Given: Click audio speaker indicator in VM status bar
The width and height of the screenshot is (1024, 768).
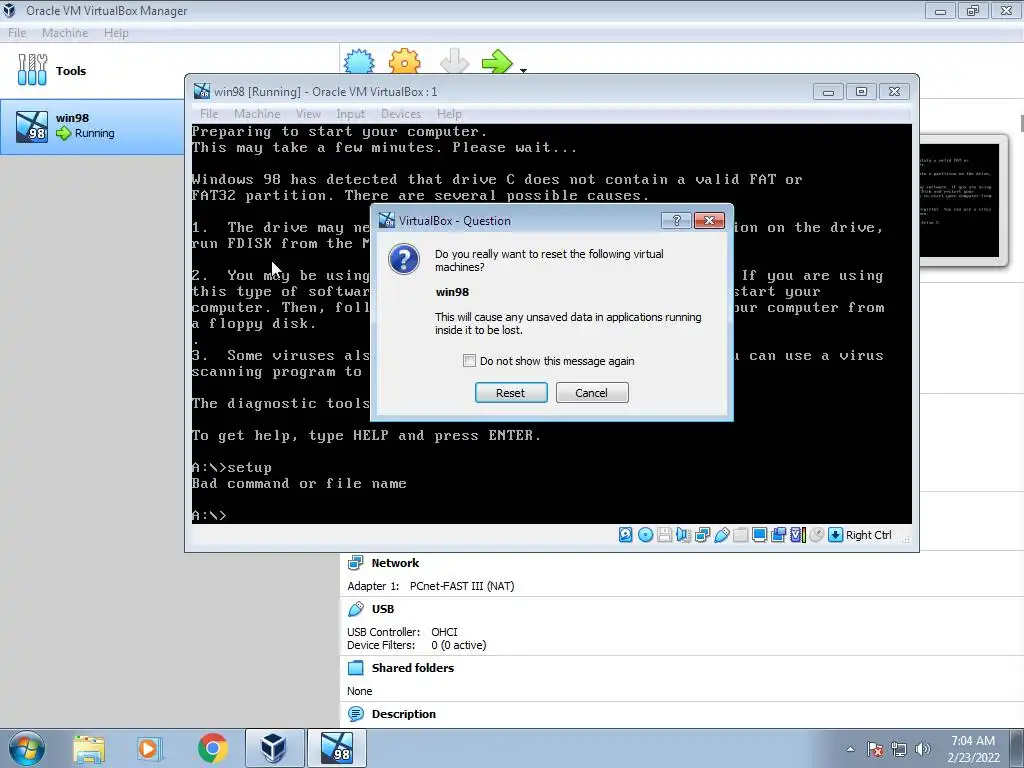Looking at the screenshot, I should coord(684,535).
